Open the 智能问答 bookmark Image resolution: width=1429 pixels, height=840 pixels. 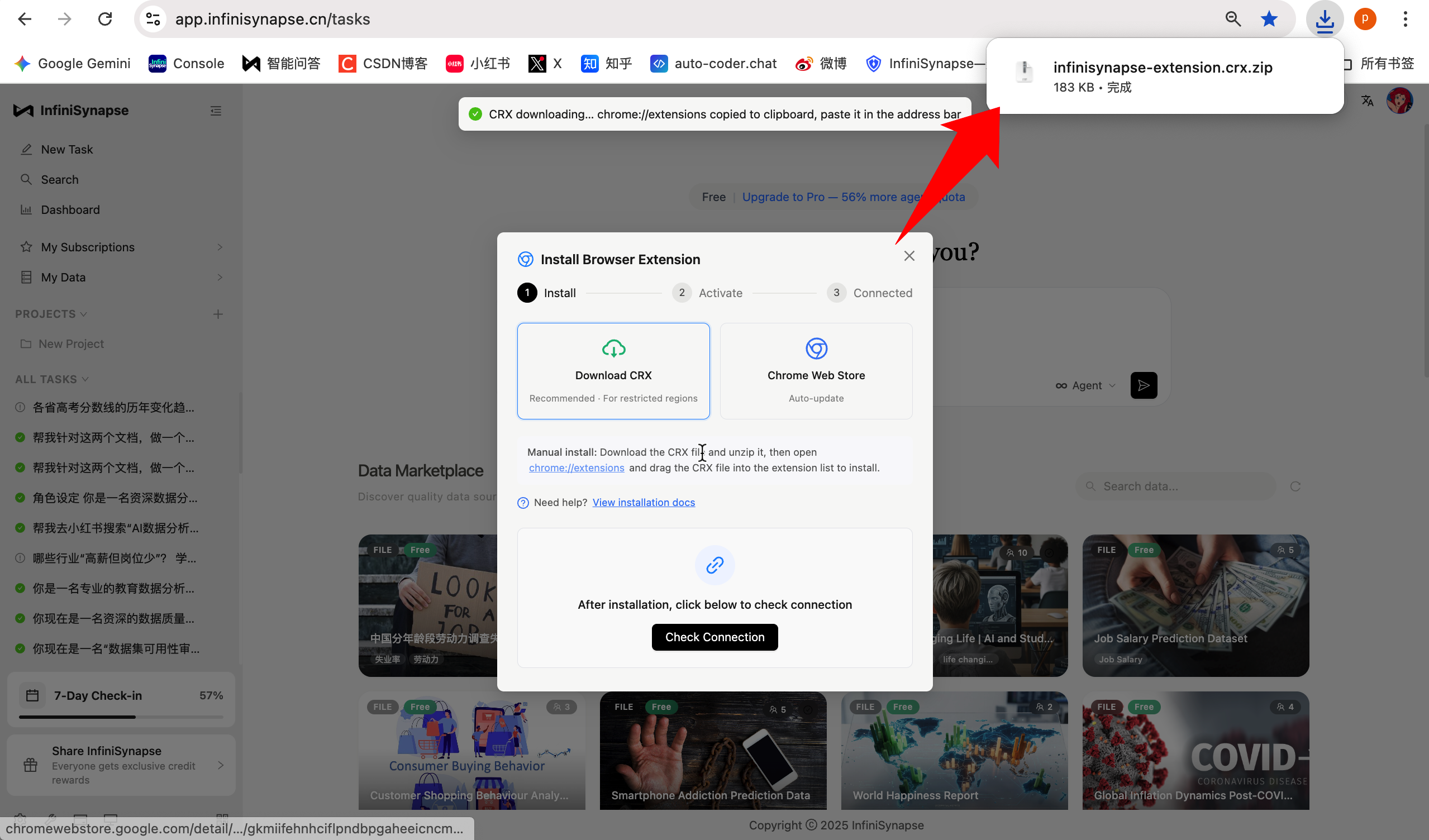pyautogui.click(x=281, y=64)
